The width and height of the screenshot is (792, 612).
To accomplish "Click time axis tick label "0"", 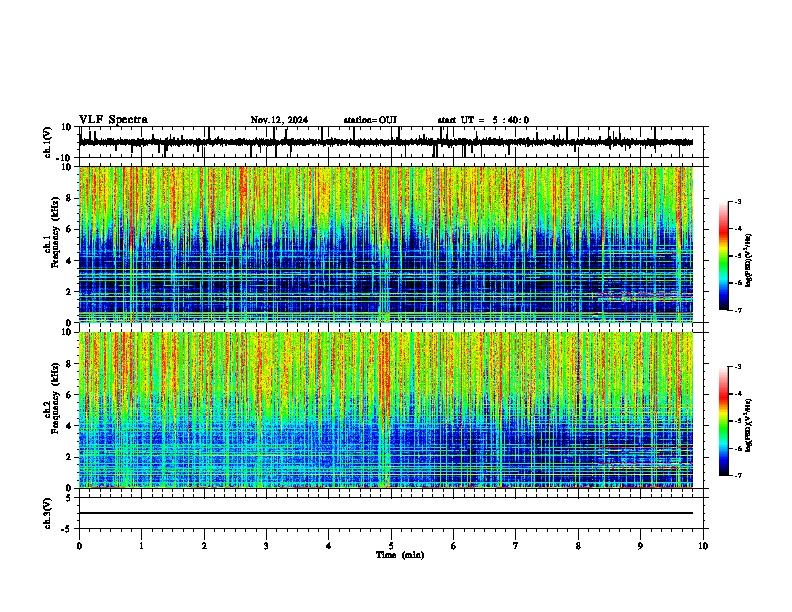I will point(79,546).
